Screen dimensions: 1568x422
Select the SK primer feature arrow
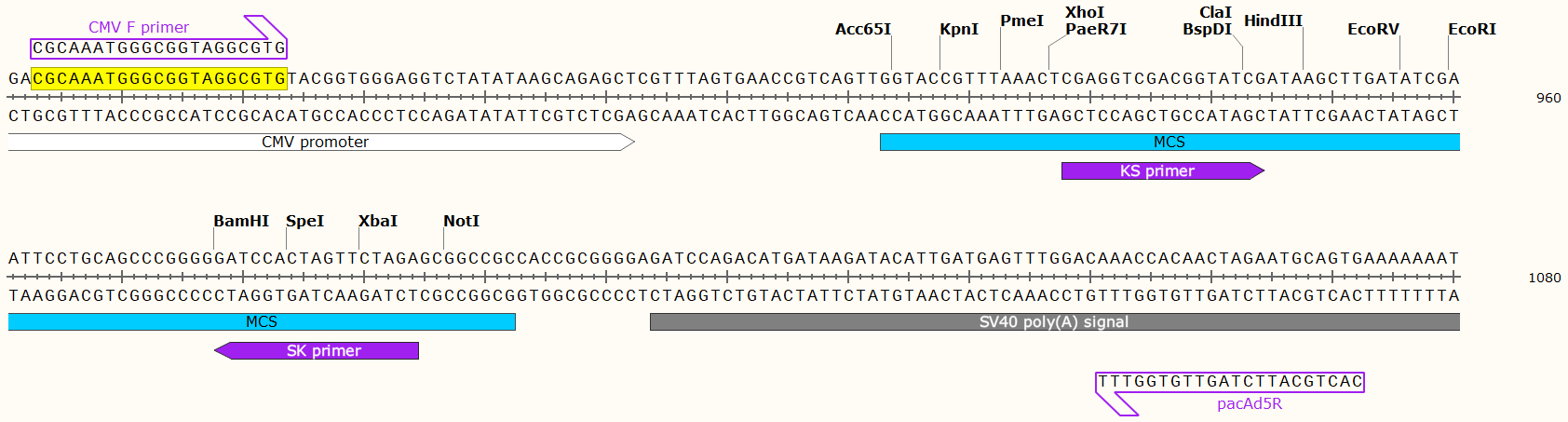pos(317,350)
